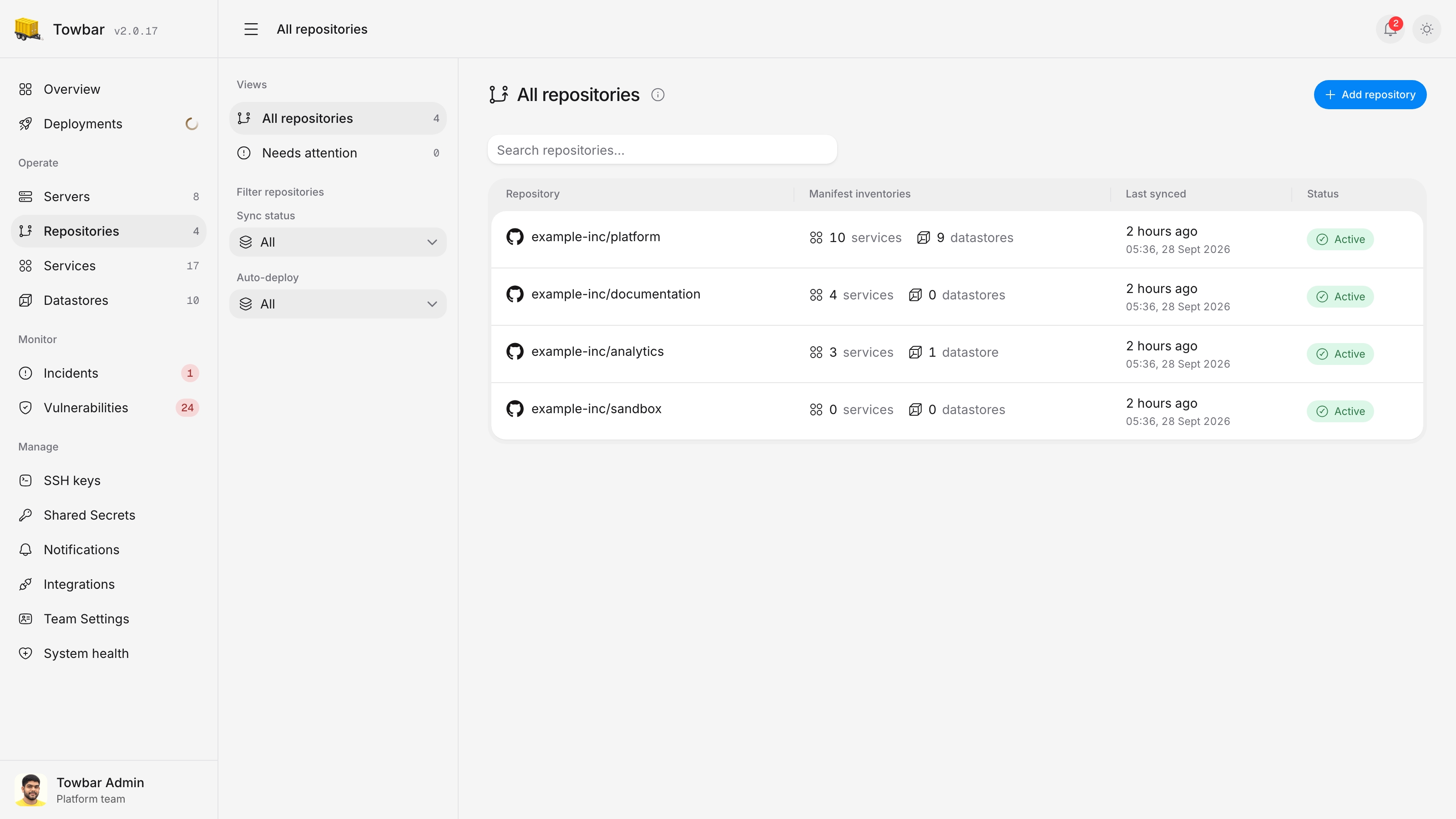Open the Vulnerabilities page
1456x819 pixels.
pyautogui.click(x=109, y=408)
